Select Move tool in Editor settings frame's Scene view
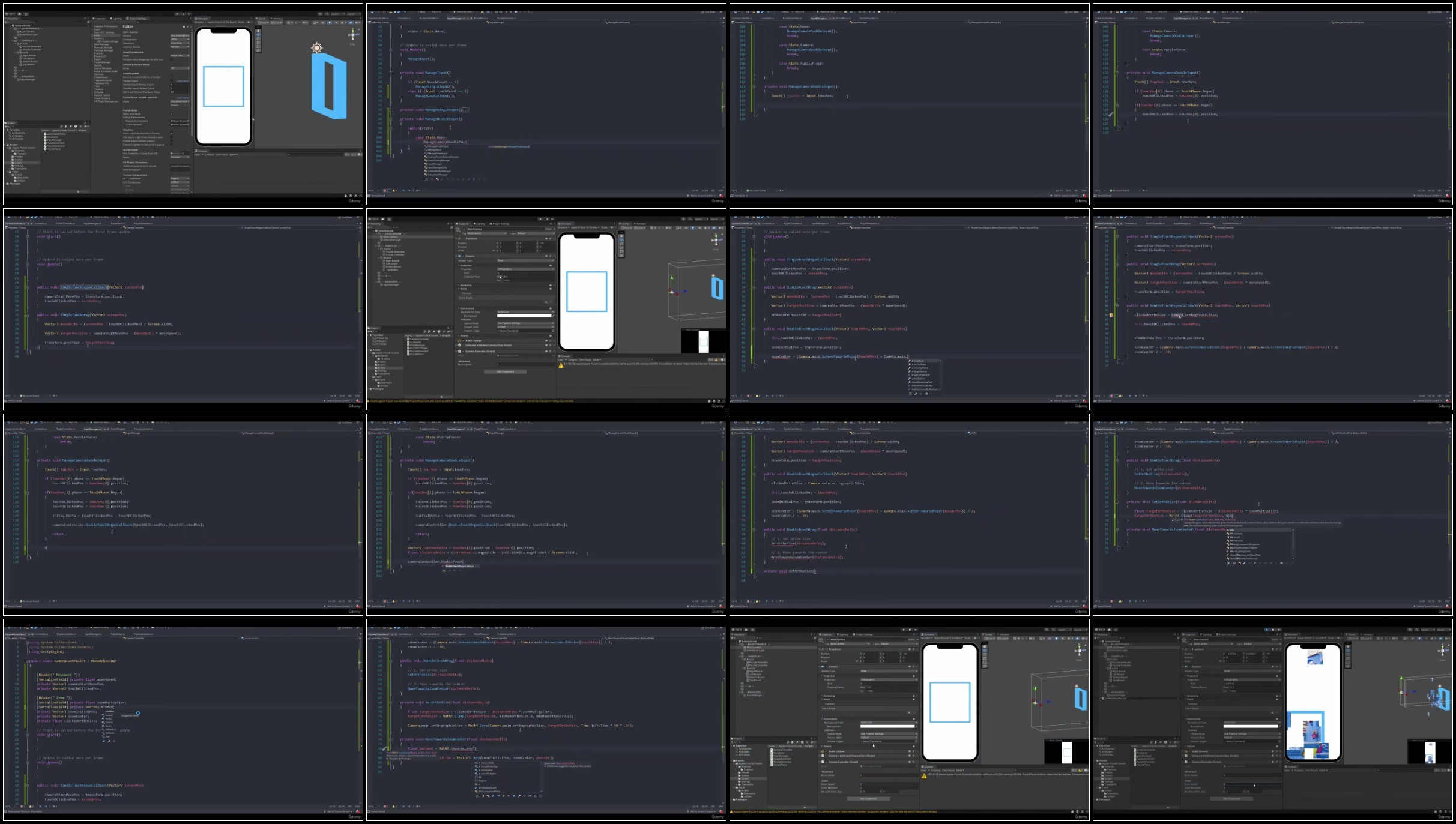Viewport: 1456px width, 824px height. tap(258, 35)
